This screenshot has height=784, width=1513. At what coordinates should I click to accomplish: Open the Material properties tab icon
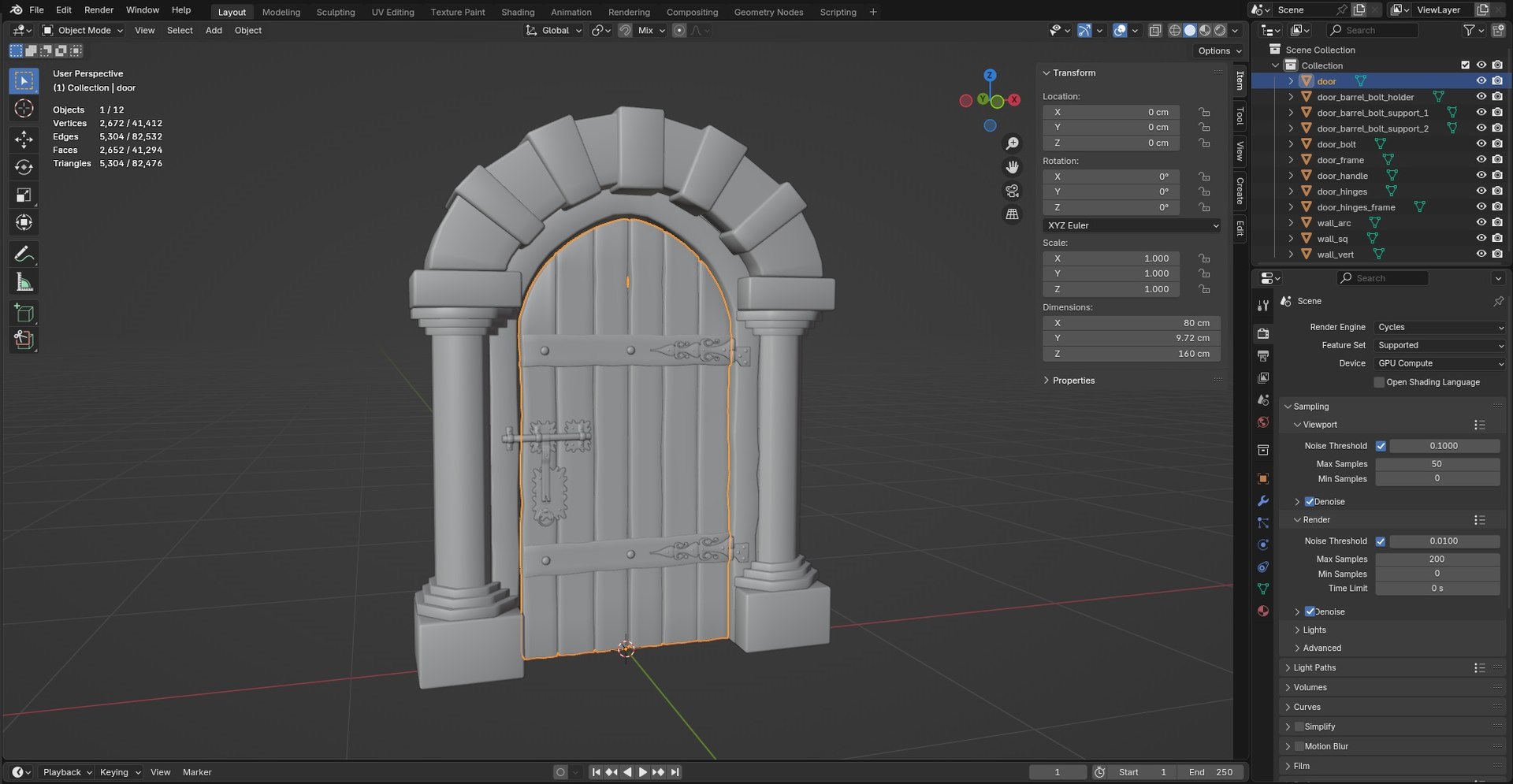tap(1263, 611)
